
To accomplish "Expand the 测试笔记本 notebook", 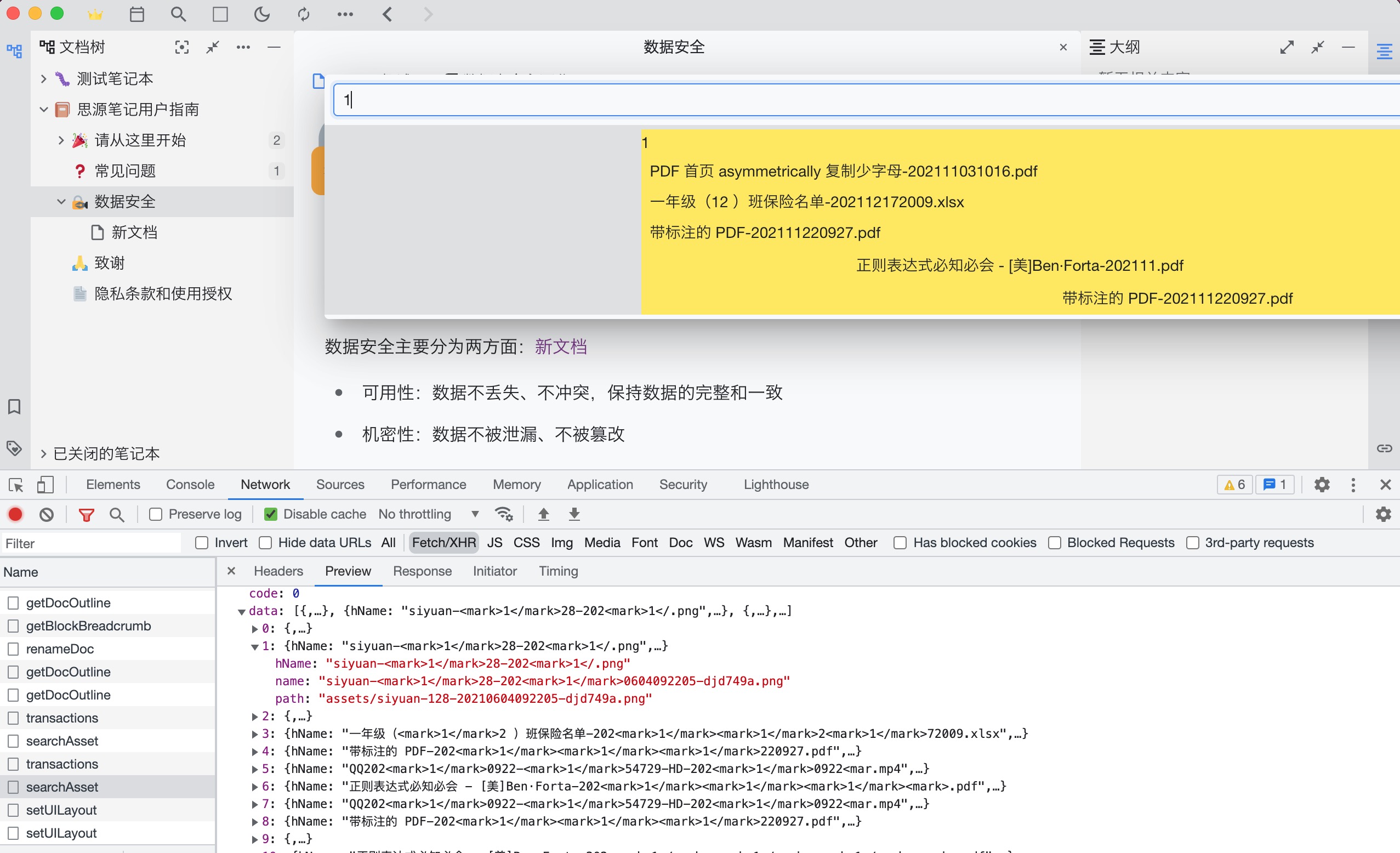I will pyautogui.click(x=43, y=79).
